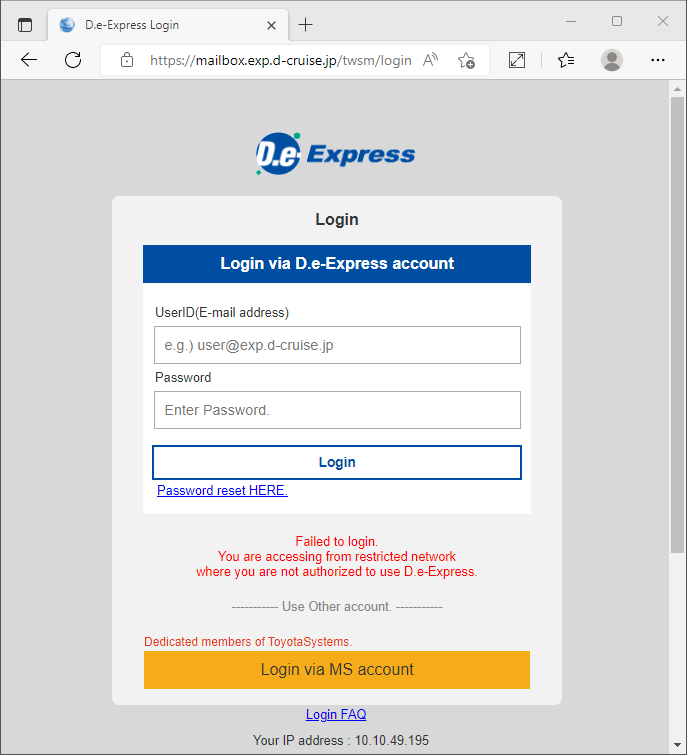Click the browser back arrow
Image resolution: width=687 pixels, height=755 pixels.
point(29,60)
